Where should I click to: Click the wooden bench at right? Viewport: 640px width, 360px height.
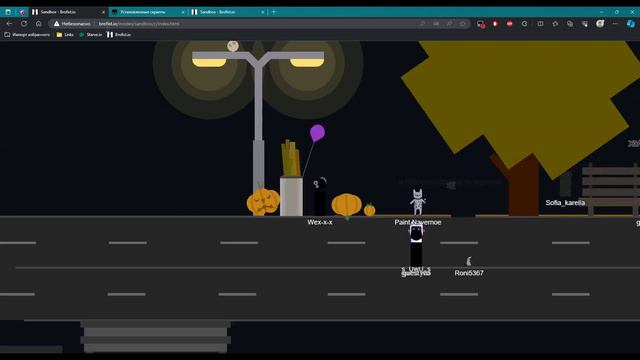coord(610,189)
